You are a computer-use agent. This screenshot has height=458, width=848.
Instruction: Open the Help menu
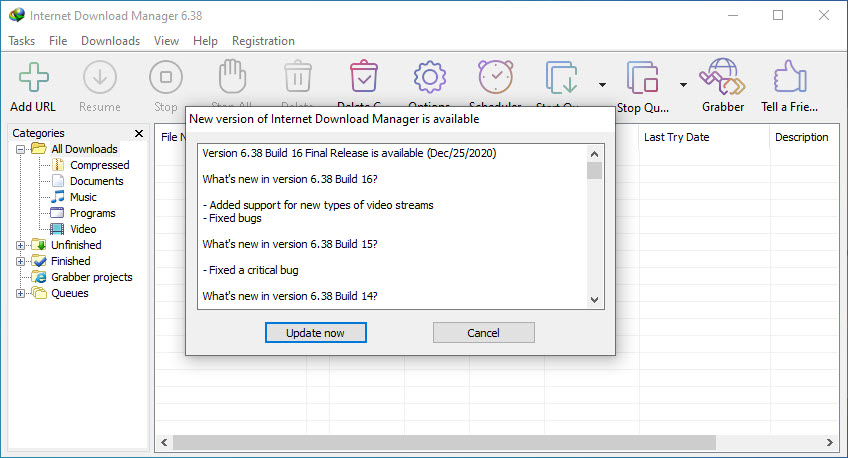point(205,41)
